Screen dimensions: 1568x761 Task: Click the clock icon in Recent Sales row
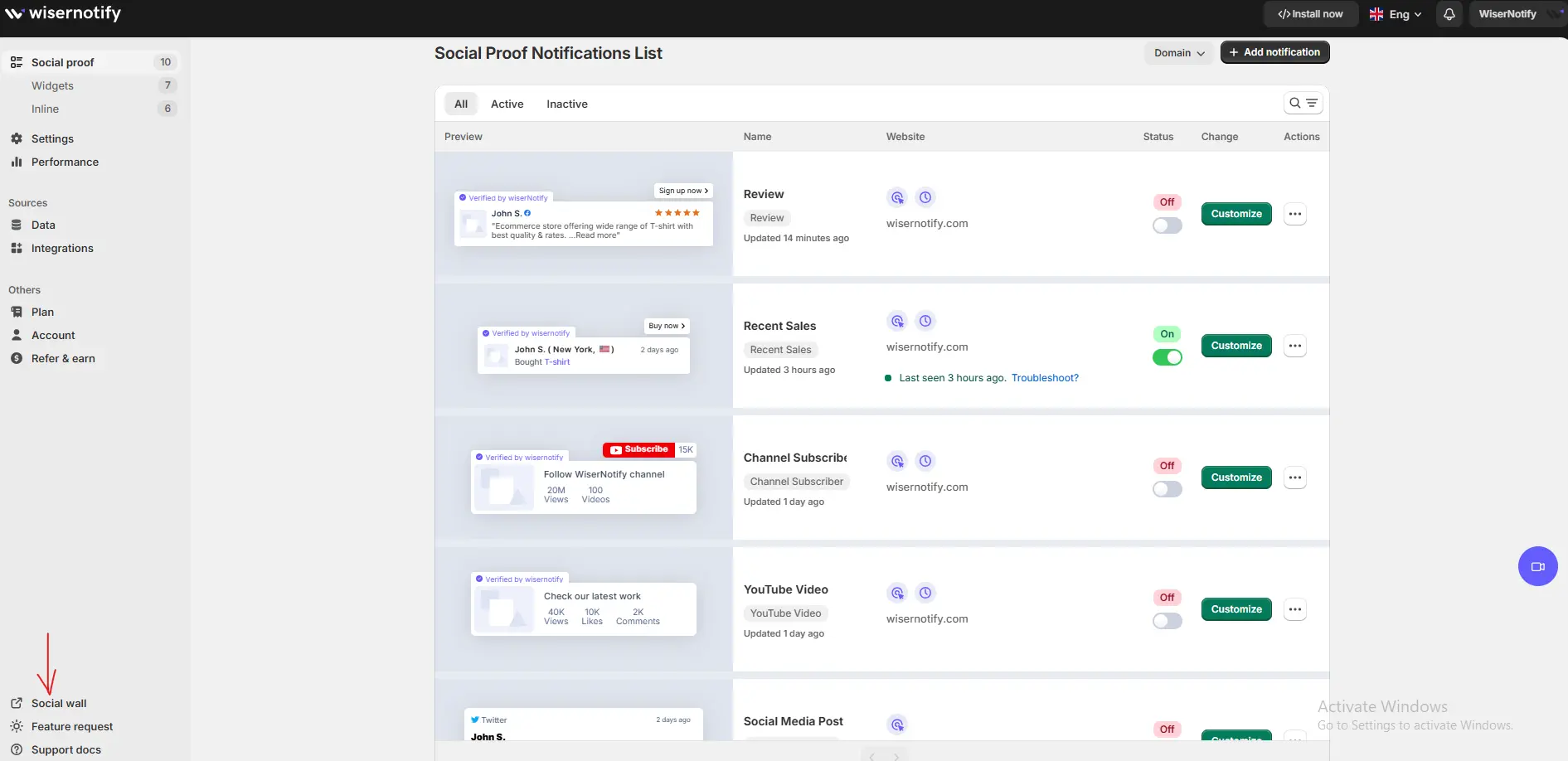(925, 321)
